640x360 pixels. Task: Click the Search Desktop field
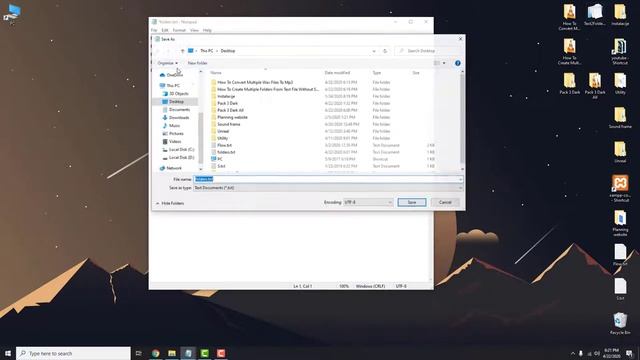(x=429, y=51)
